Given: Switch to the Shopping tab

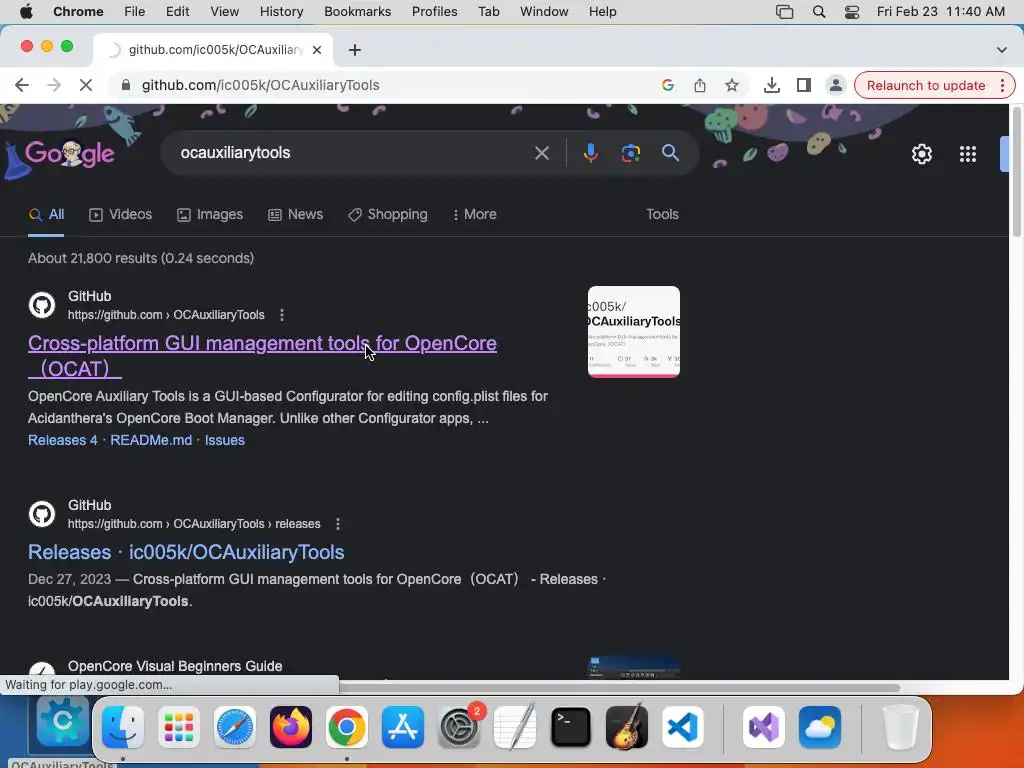Looking at the screenshot, I should click(388, 215).
